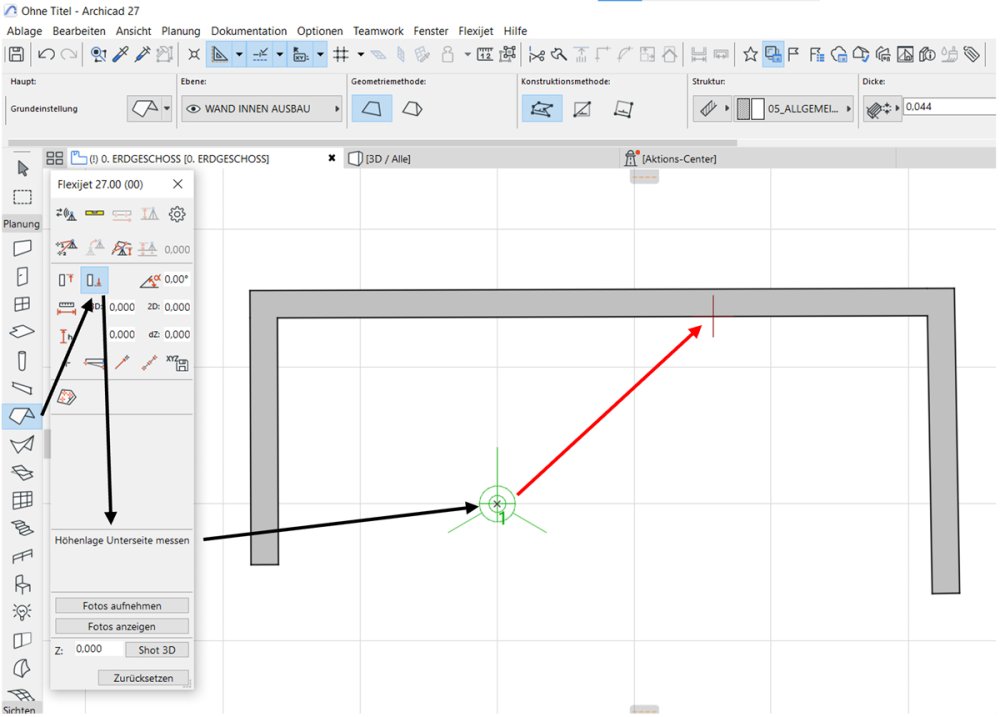This screenshot has width=1000, height=717.
Task: Open the Ablage menu
Action: tap(24, 31)
